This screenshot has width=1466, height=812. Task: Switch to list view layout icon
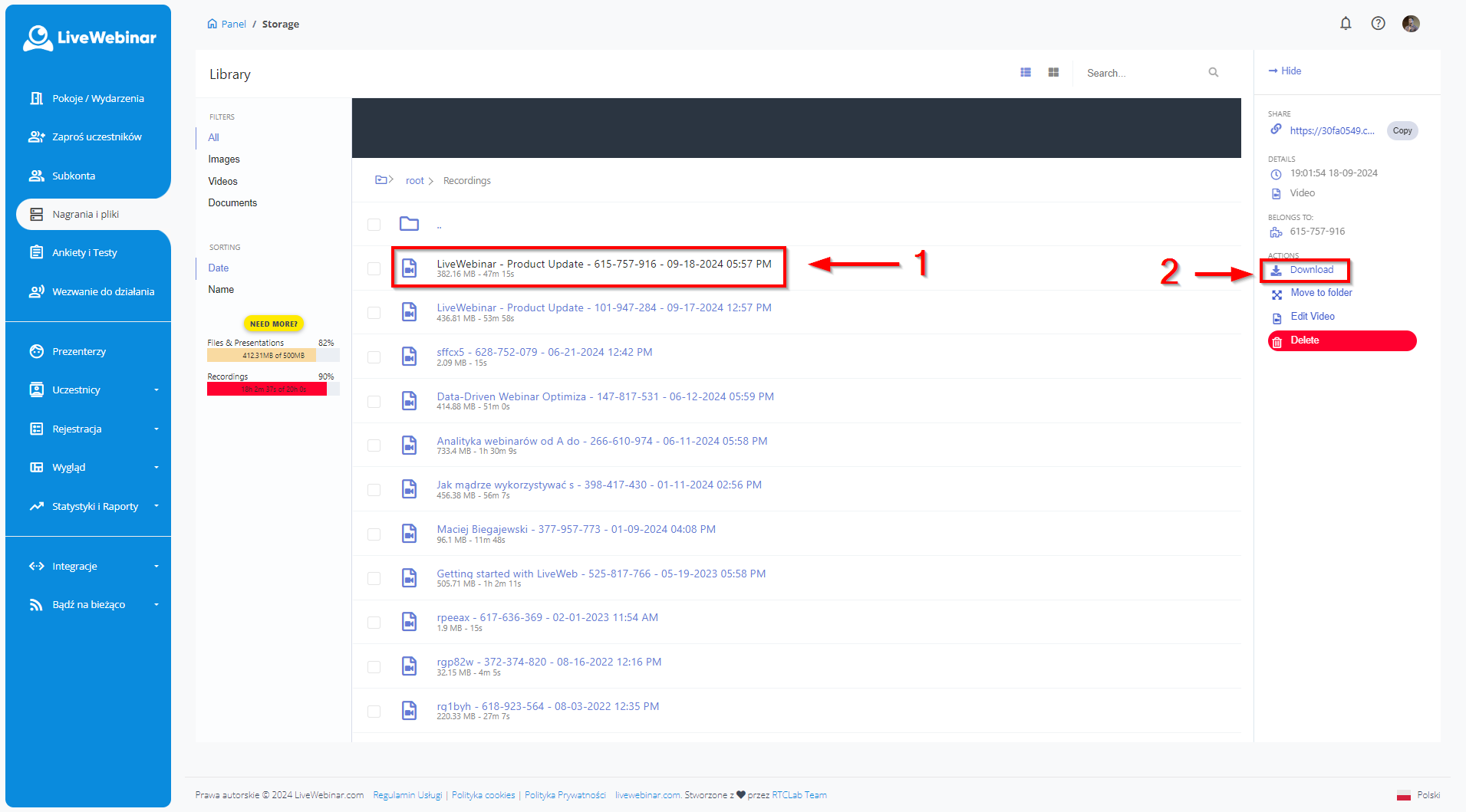click(1026, 72)
